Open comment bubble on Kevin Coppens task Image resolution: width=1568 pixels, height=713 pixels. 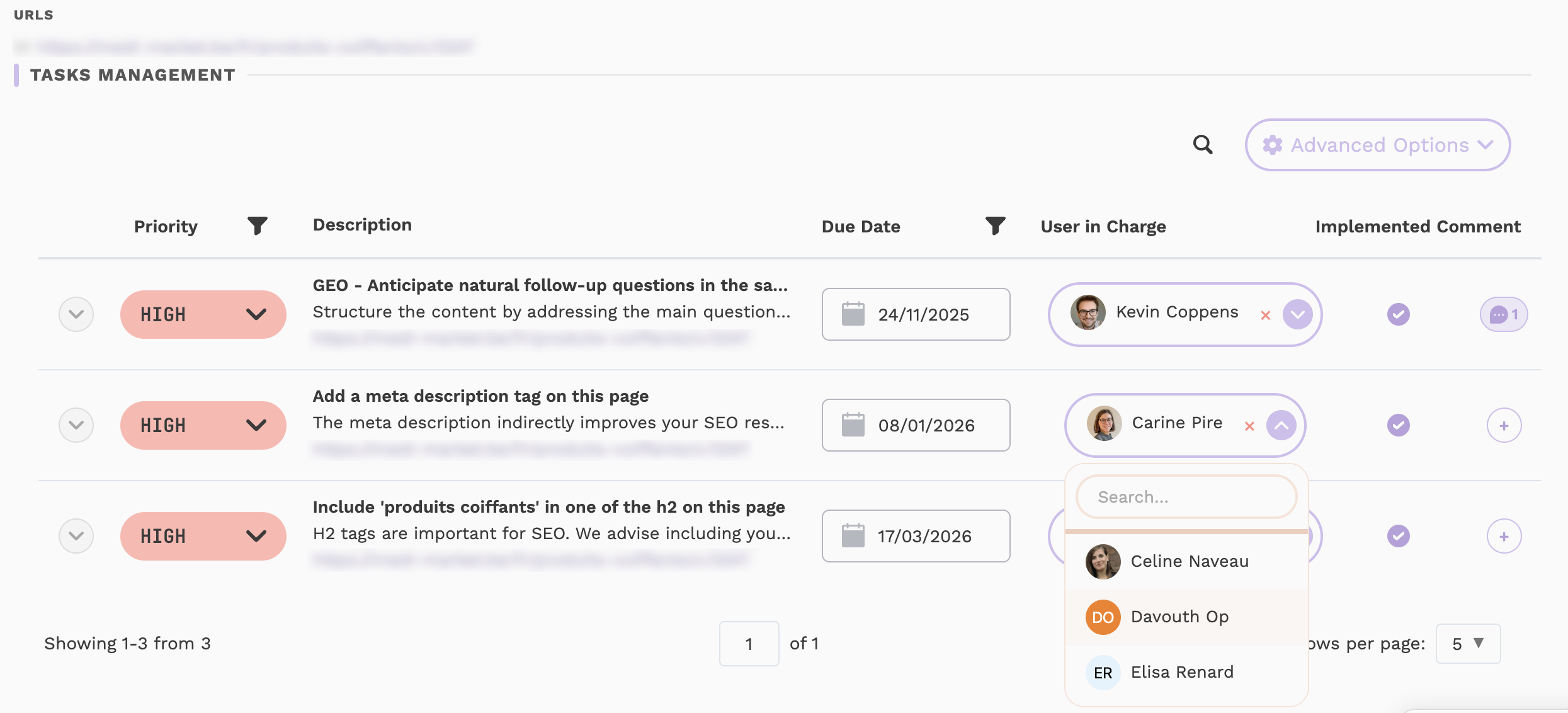[1503, 314]
